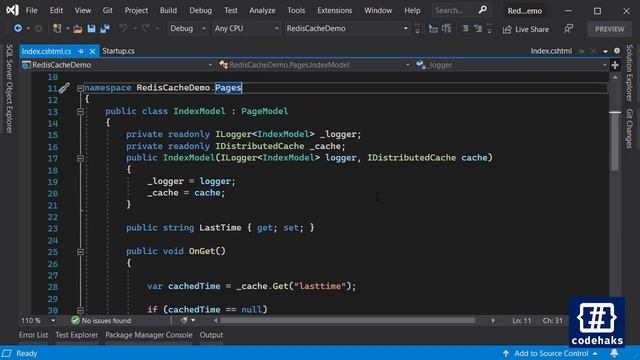Screen dimensions: 640x360
Task: Click the search magnifier icon
Action: (482, 10)
